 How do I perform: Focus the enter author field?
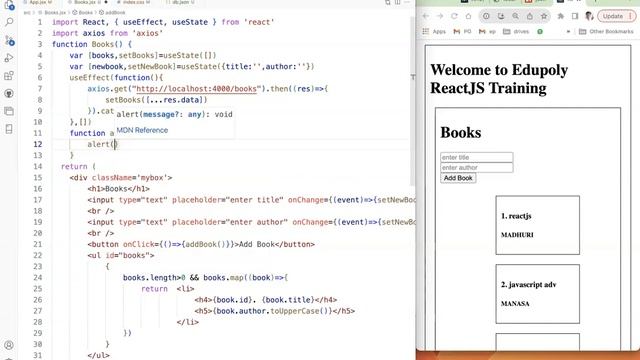(477, 167)
